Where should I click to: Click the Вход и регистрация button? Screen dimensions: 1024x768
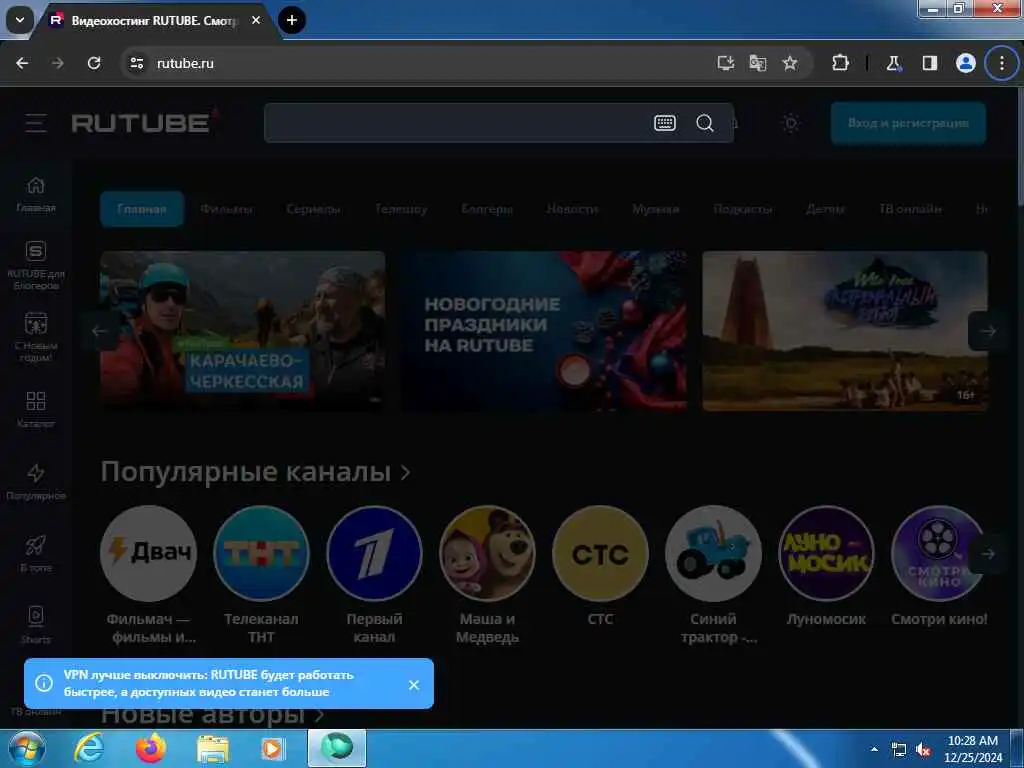pyautogui.click(x=908, y=123)
